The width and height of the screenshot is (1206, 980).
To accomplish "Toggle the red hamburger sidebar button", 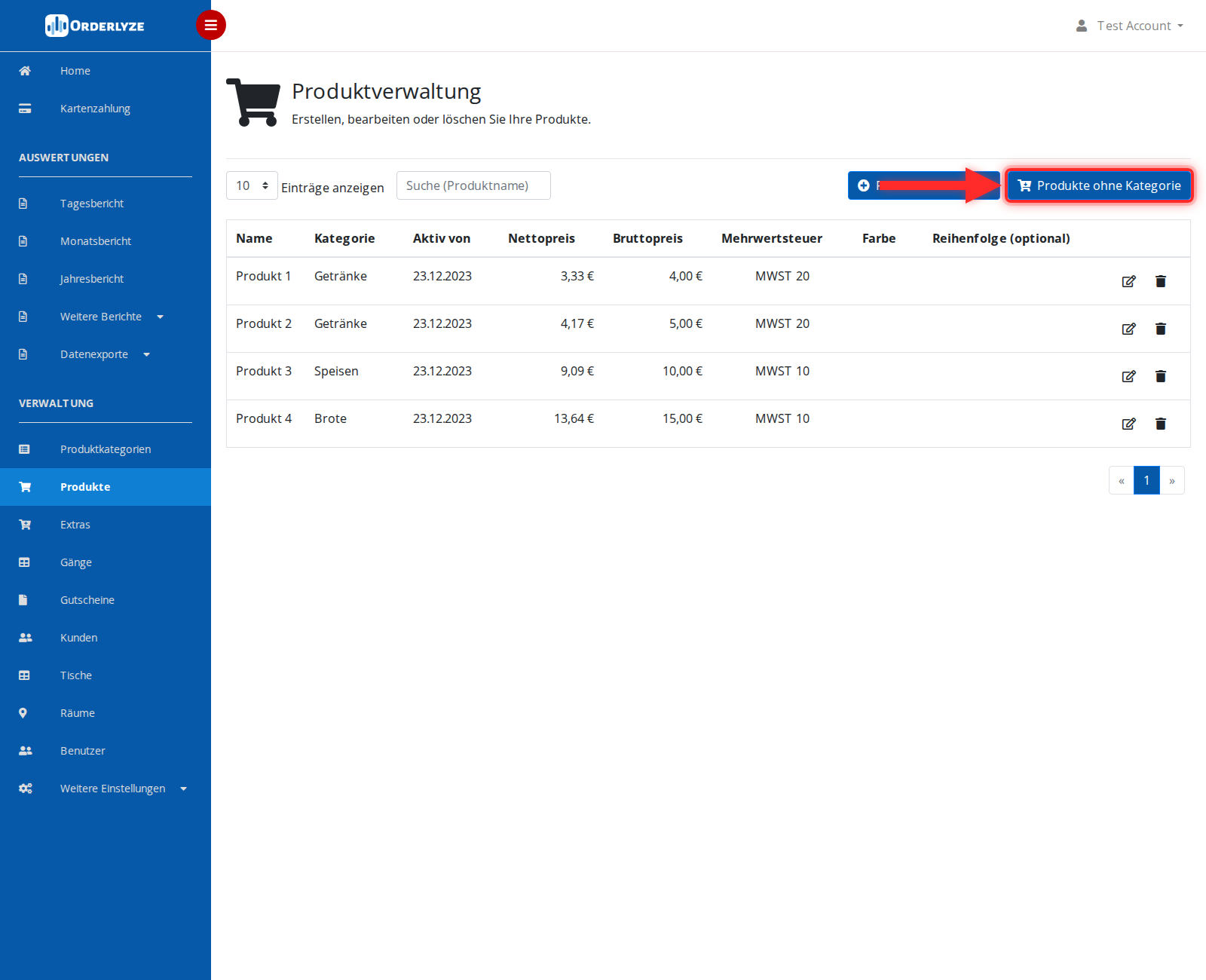I will click(x=211, y=25).
